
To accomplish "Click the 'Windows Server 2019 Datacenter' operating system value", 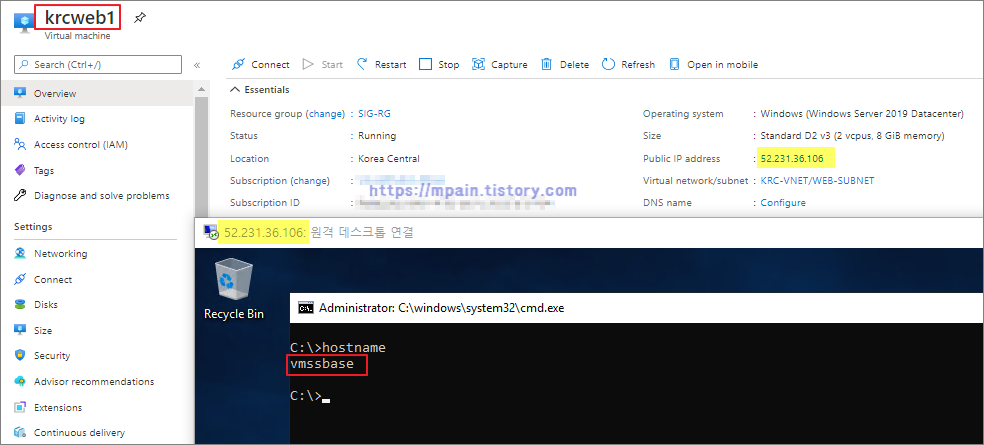I will point(862,114).
